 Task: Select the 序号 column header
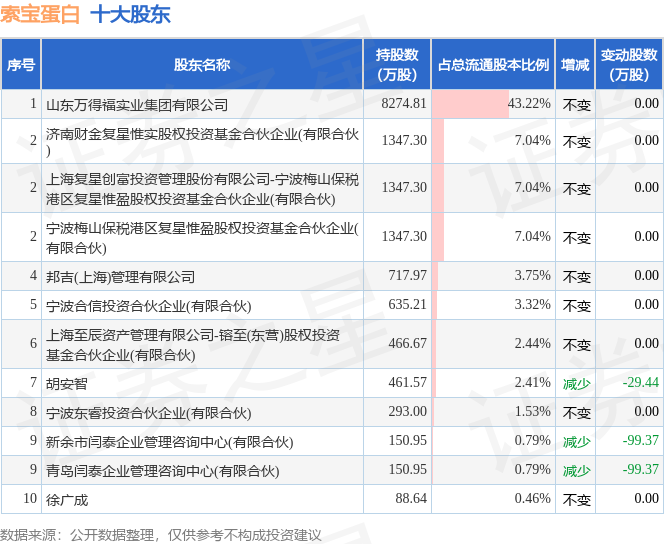click(21, 65)
